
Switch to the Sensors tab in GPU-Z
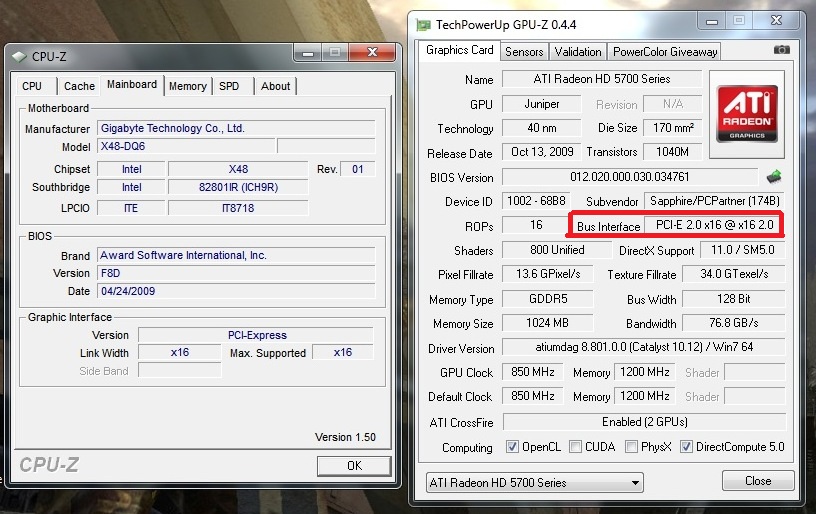click(x=524, y=52)
